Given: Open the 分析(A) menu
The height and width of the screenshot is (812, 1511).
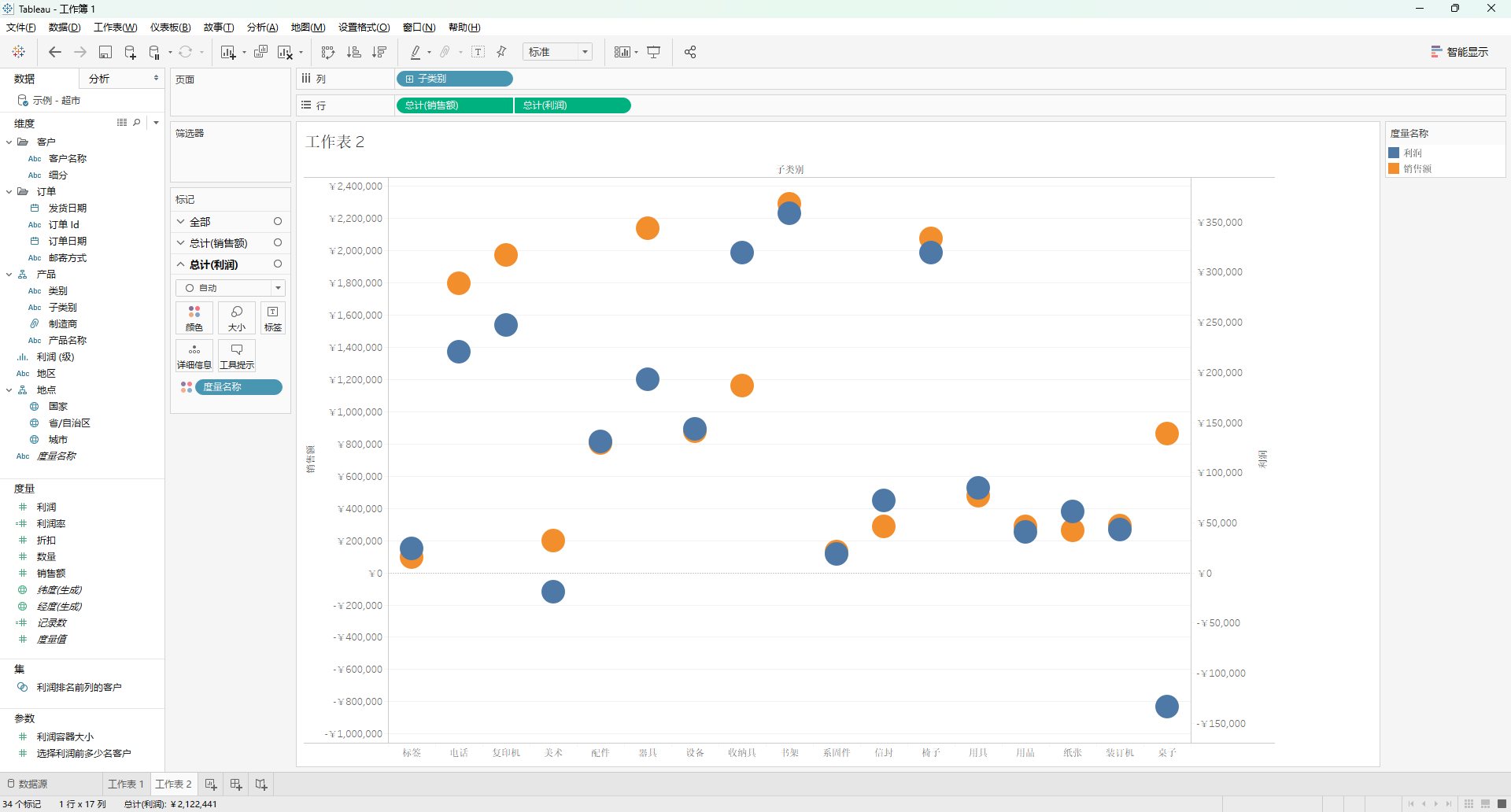Looking at the screenshot, I should (x=262, y=28).
